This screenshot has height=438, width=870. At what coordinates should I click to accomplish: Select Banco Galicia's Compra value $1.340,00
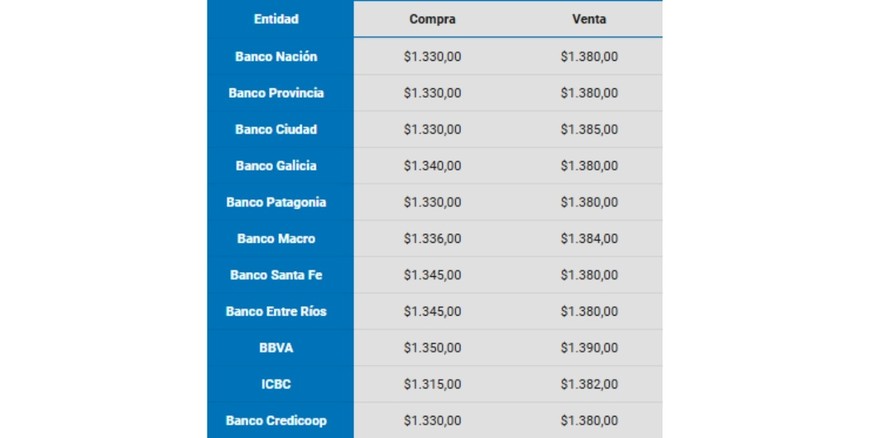pos(432,166)
